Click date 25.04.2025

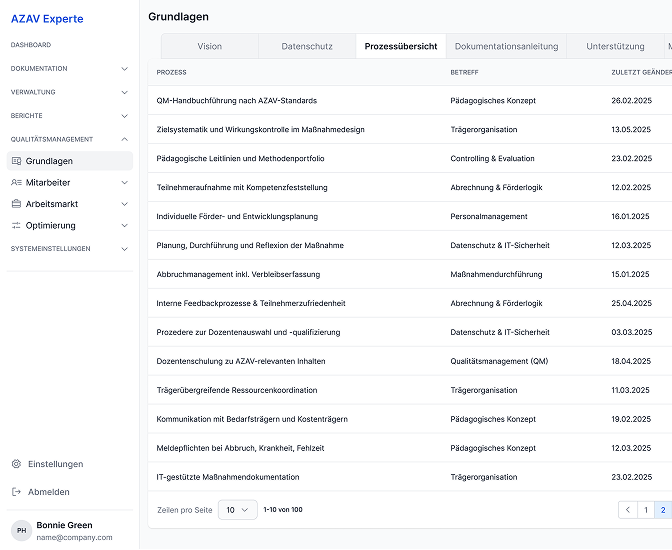point(632,303)
